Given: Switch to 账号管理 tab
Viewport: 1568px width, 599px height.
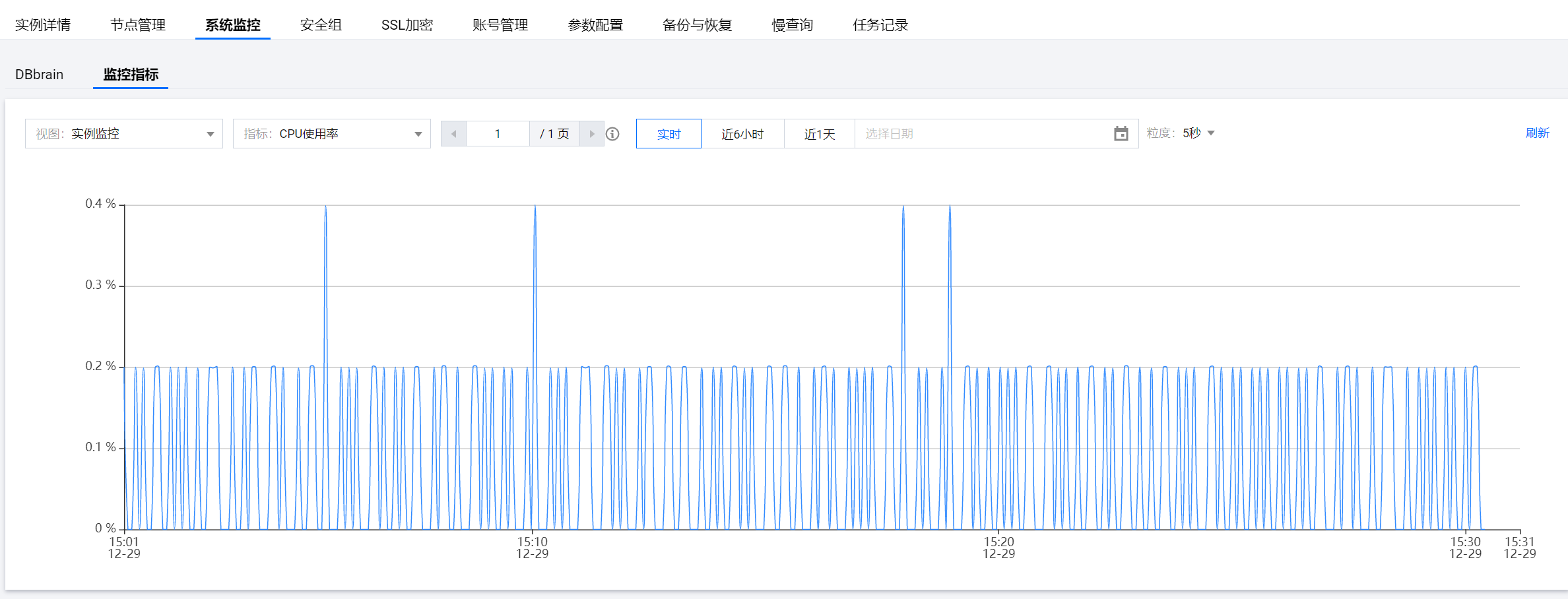Looking at the screenshot, I should [x=500, y=25].
